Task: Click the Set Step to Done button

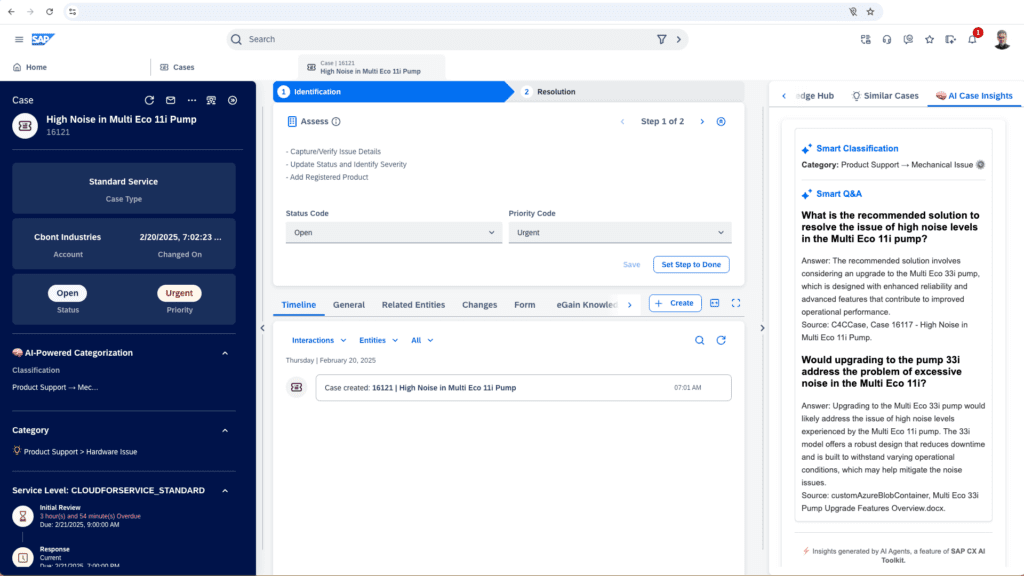Action: point(691,264)
